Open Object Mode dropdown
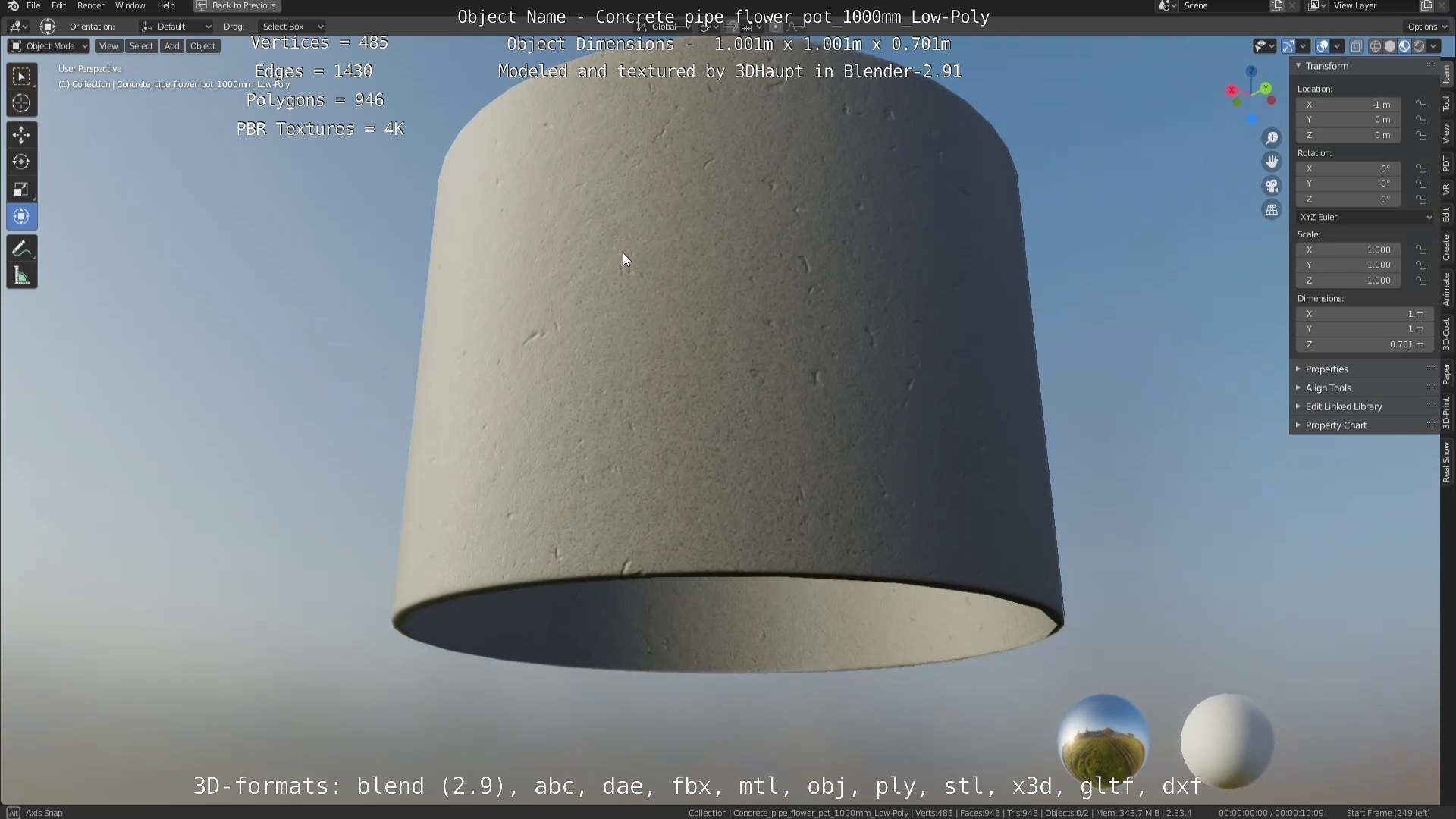Viewport: 1456px width, 819px height. (49, 46)
